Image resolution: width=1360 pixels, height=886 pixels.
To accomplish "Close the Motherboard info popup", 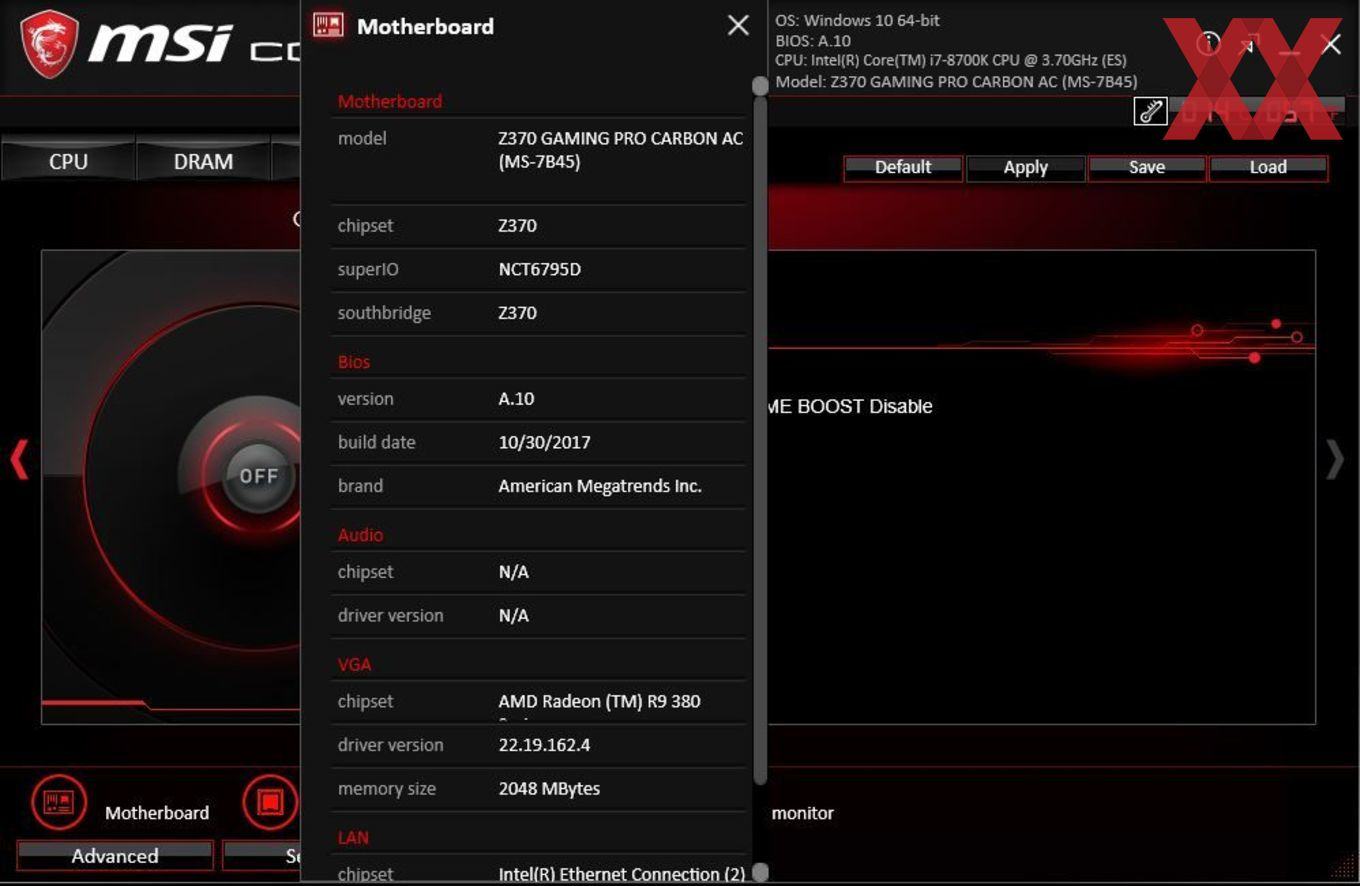I will click(738, 26).
